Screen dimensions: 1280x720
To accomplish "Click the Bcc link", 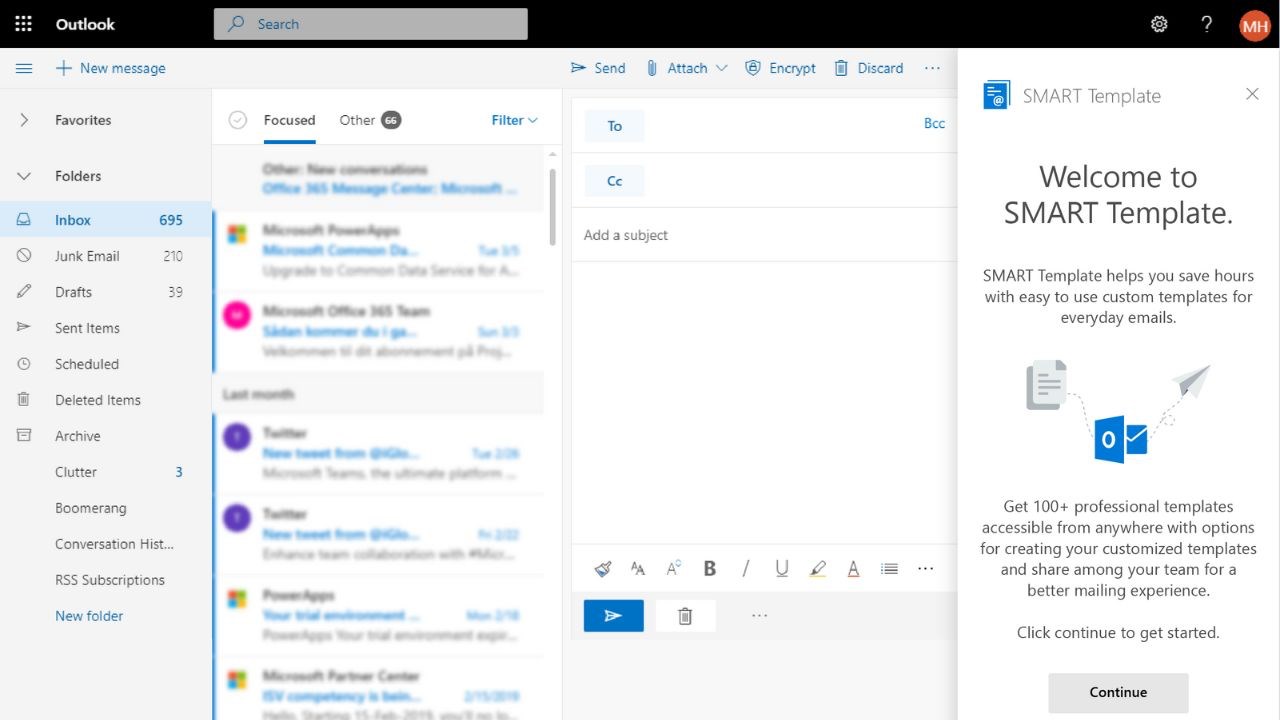I will (x=934, y=123).
